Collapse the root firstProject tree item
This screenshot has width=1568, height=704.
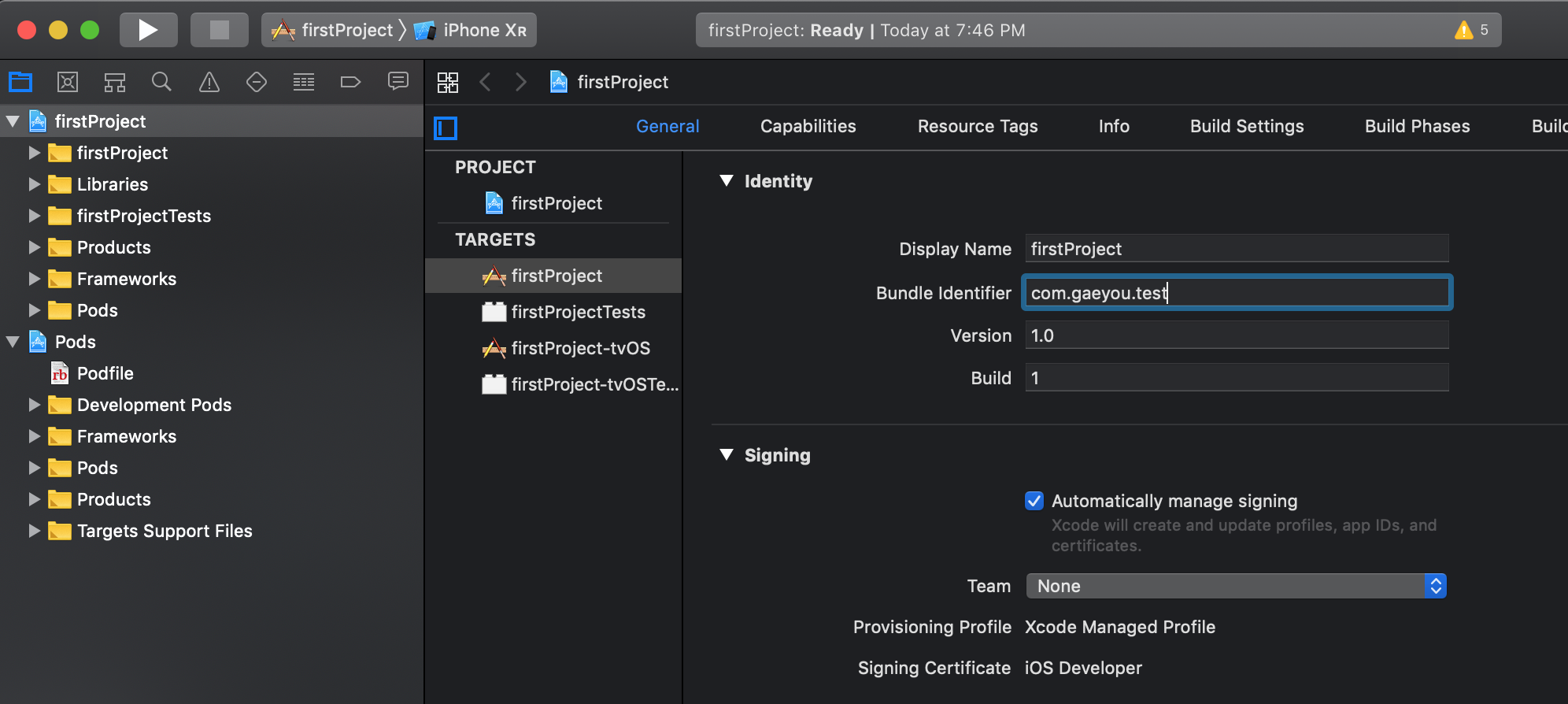point(13,121)
